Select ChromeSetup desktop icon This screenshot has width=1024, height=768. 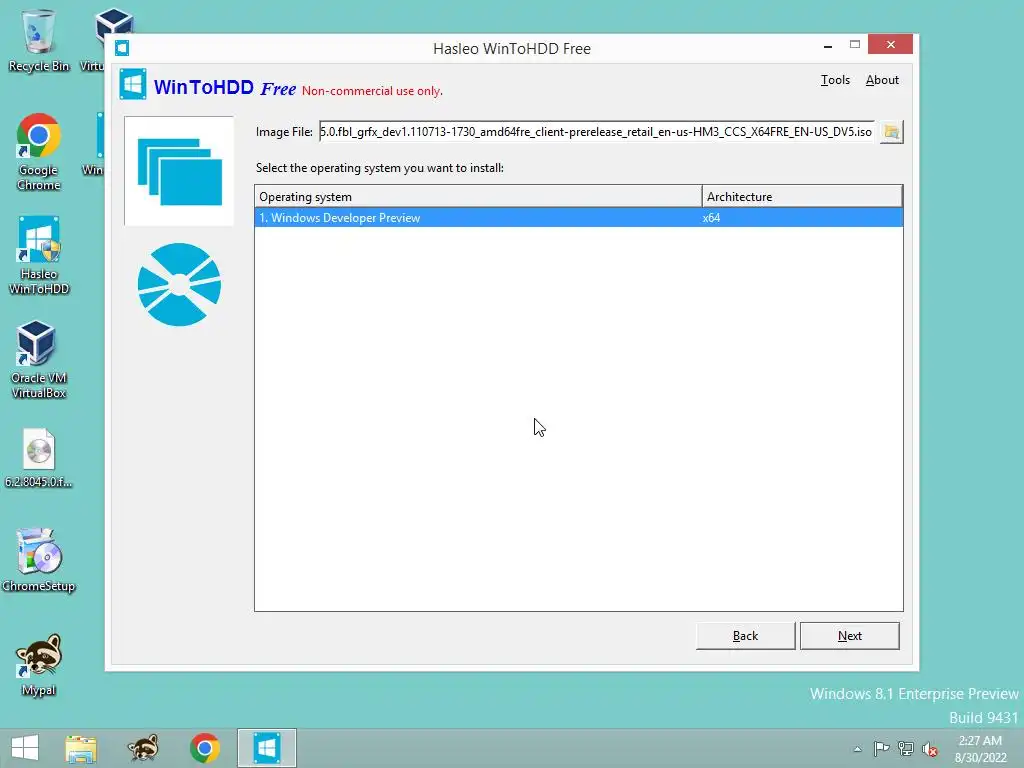click(x=39, y=560)
